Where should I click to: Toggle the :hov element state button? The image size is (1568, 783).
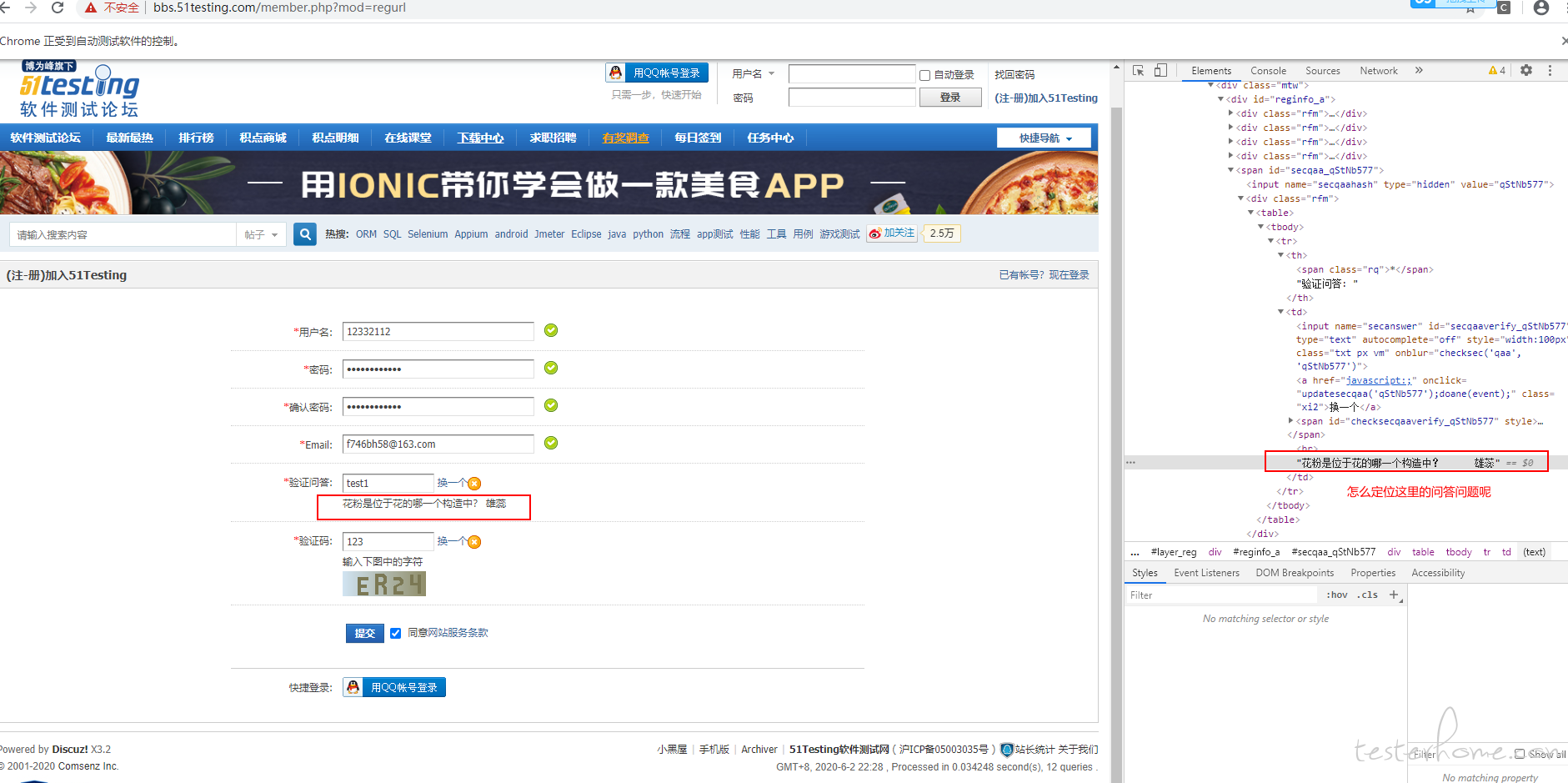tap(1336, 595)
